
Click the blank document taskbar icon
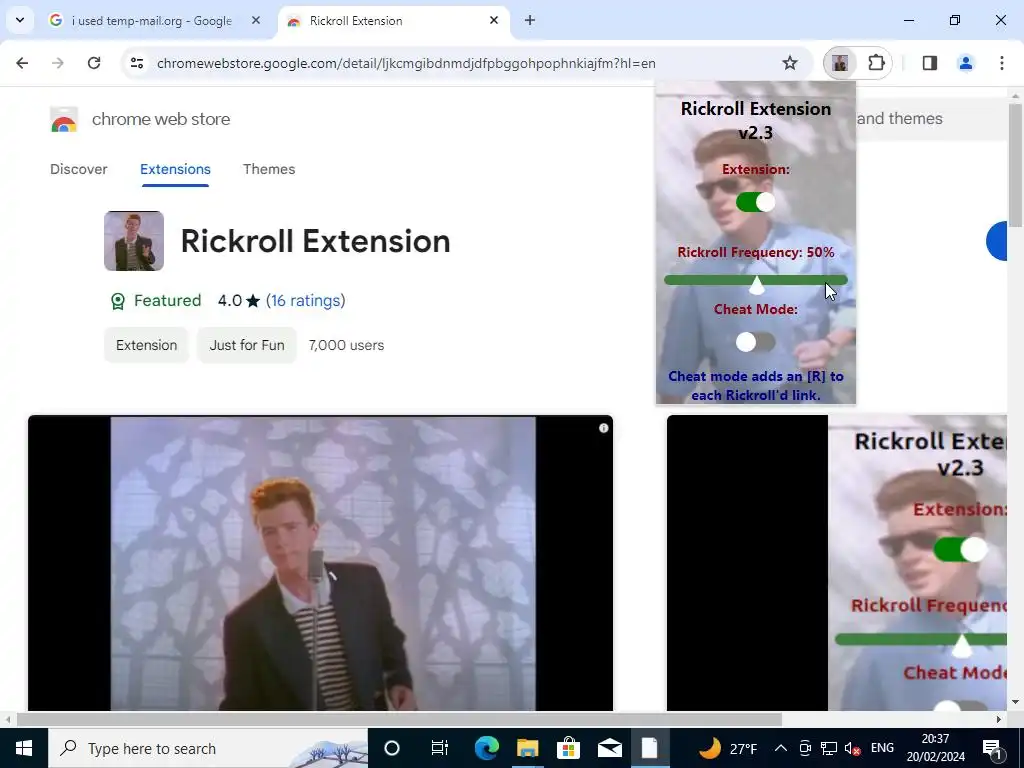pos(650,748)
